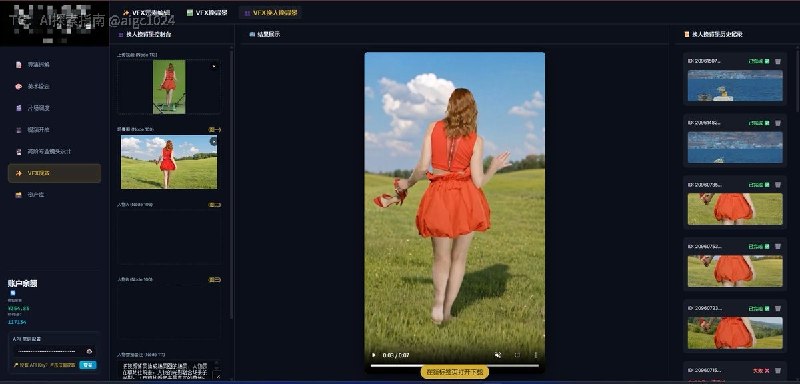Image resolution: width=800 pixels, height=384 pixels.
Task: Play the result video
Action: tap(373, 355)
